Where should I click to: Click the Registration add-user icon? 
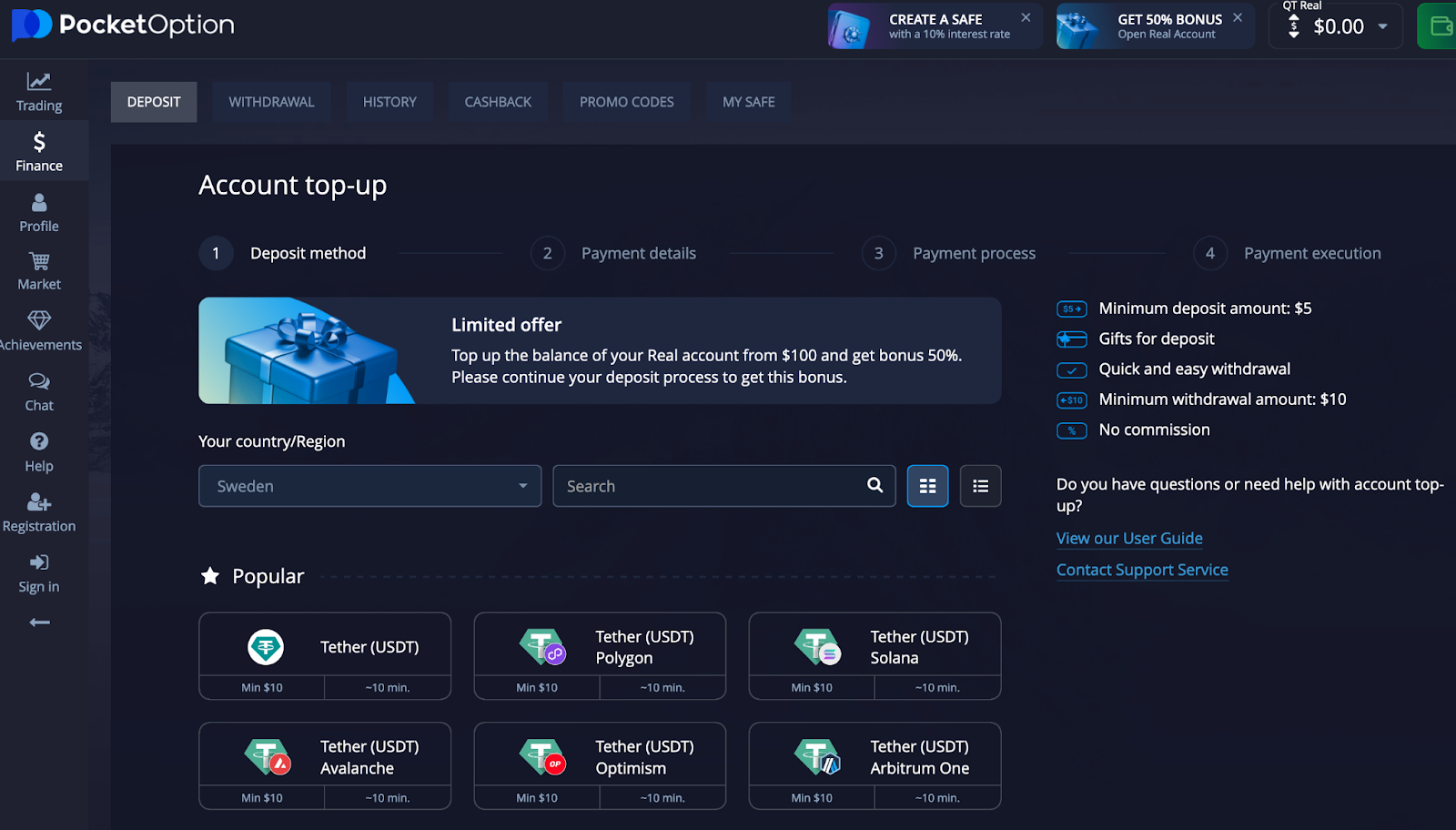click(39, 501)
